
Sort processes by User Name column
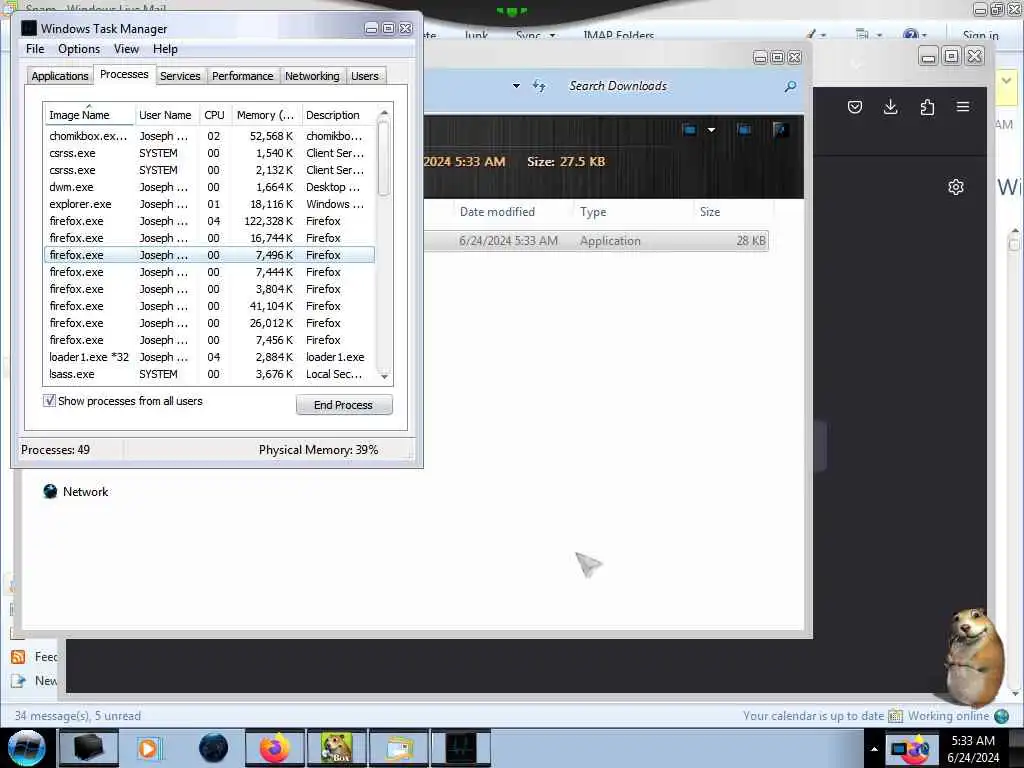[x=165, y=115]
